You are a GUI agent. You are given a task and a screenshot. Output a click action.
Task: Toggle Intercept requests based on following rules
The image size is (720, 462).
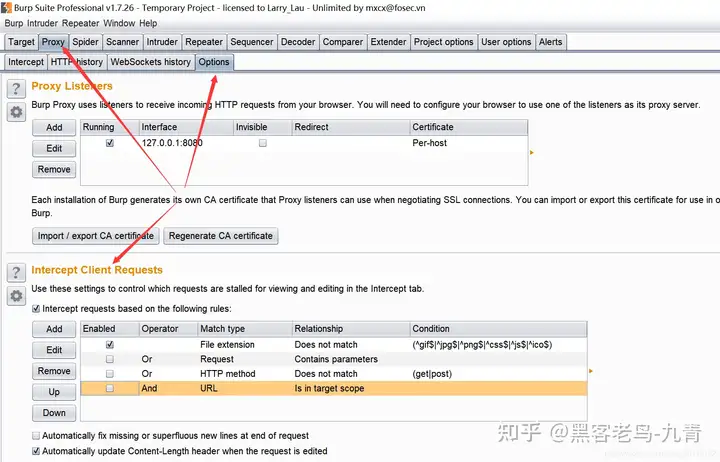(36, 309)
